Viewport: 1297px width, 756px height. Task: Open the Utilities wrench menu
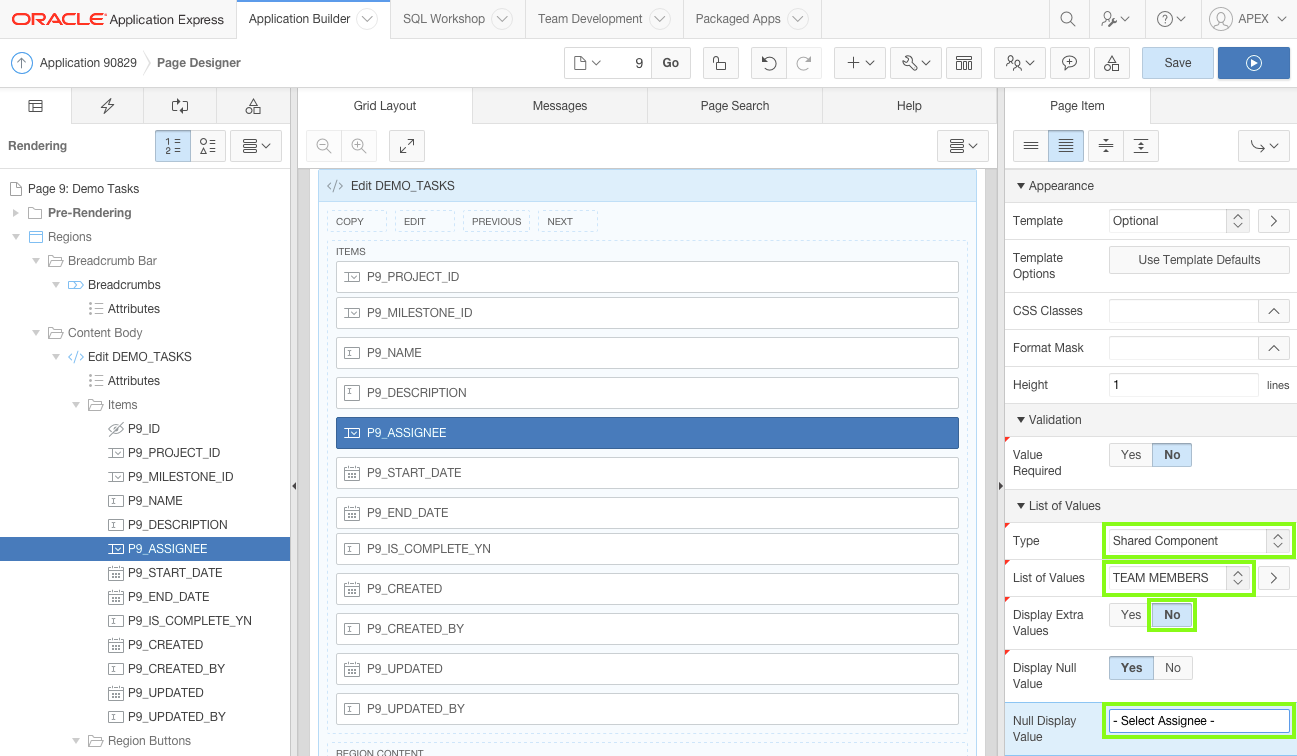pyautogui.click(x=915, y=63)
